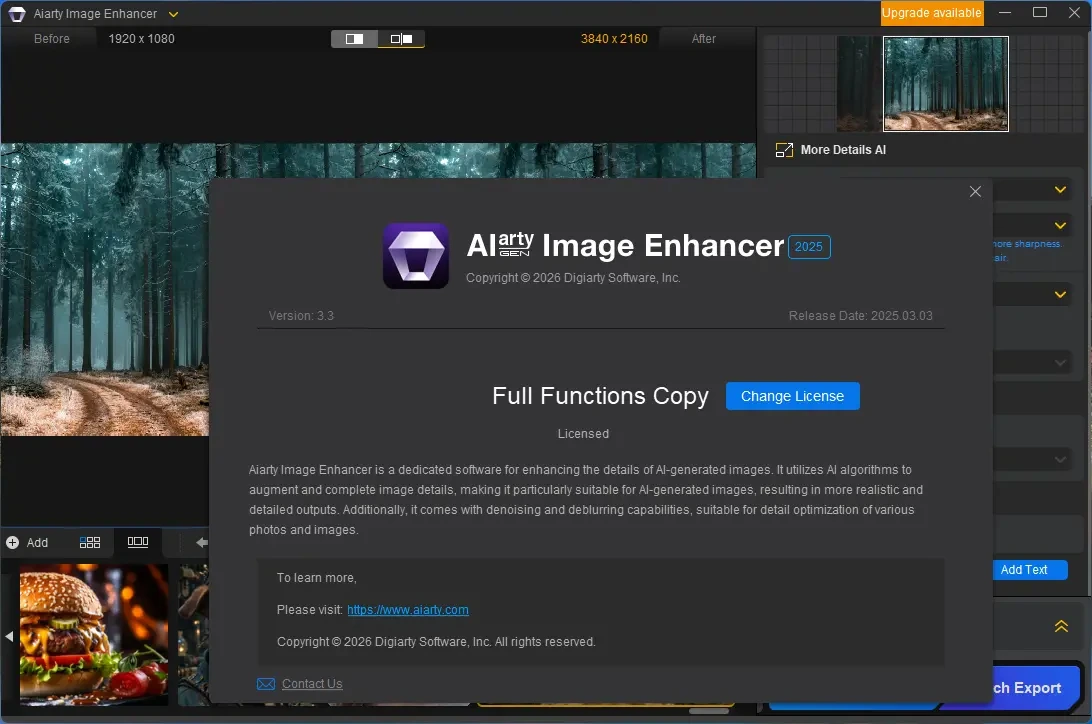Open the Aiarty Image Enhancer title dropdown
Screen dimensions: 1092x724
(x=173, y=14)
